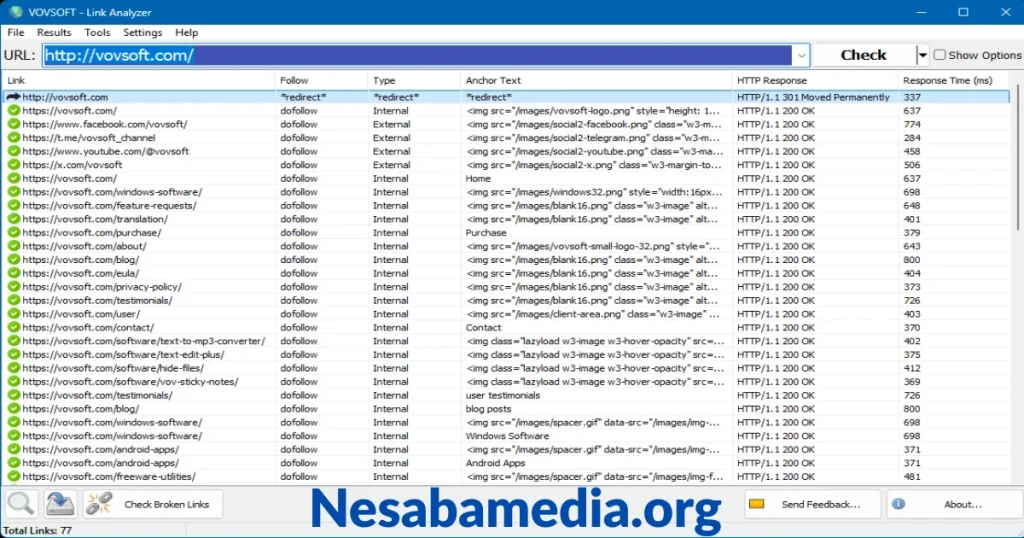Click green check icon for translation row

point(13,219)
